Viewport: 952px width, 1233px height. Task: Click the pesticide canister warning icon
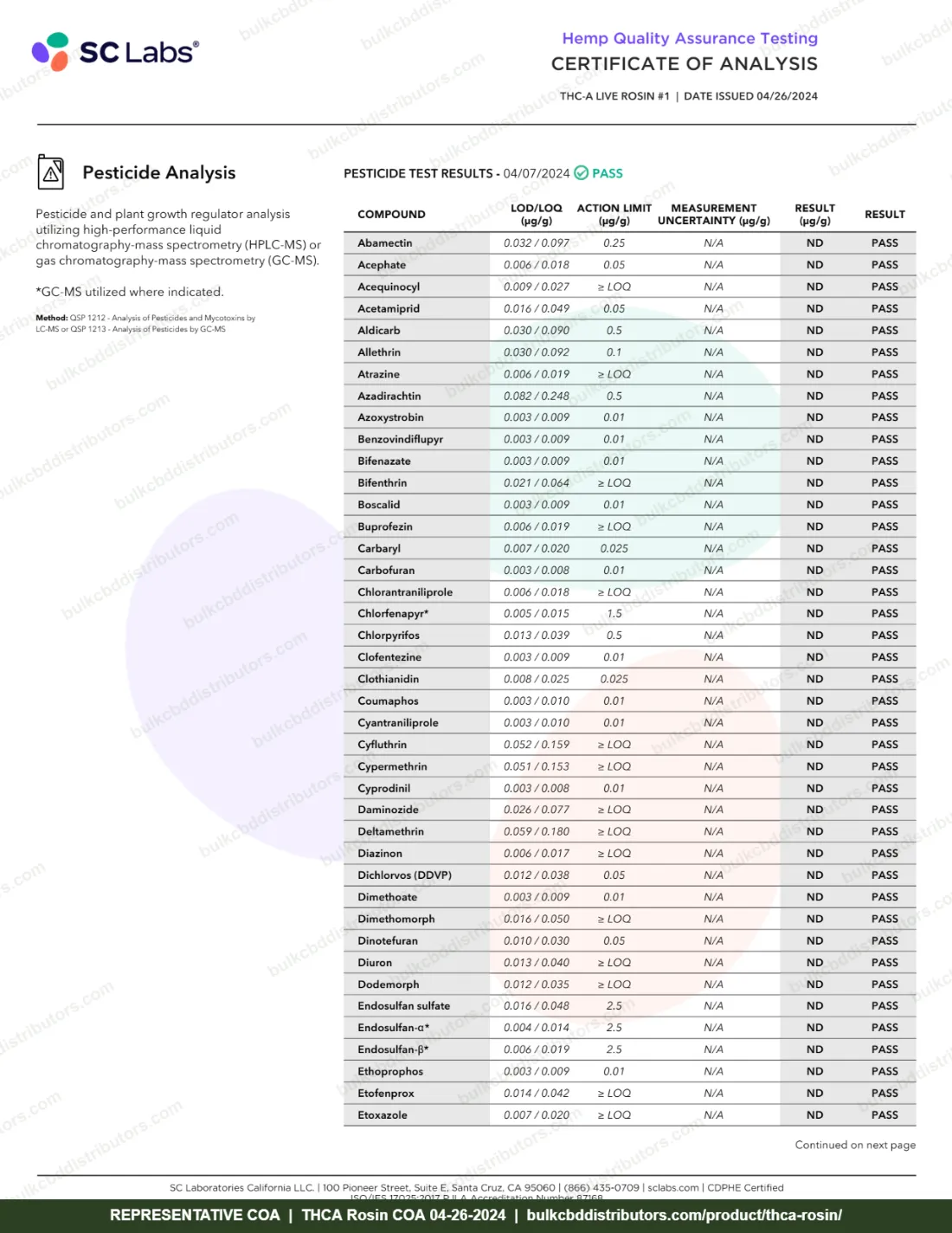(51, 173)
